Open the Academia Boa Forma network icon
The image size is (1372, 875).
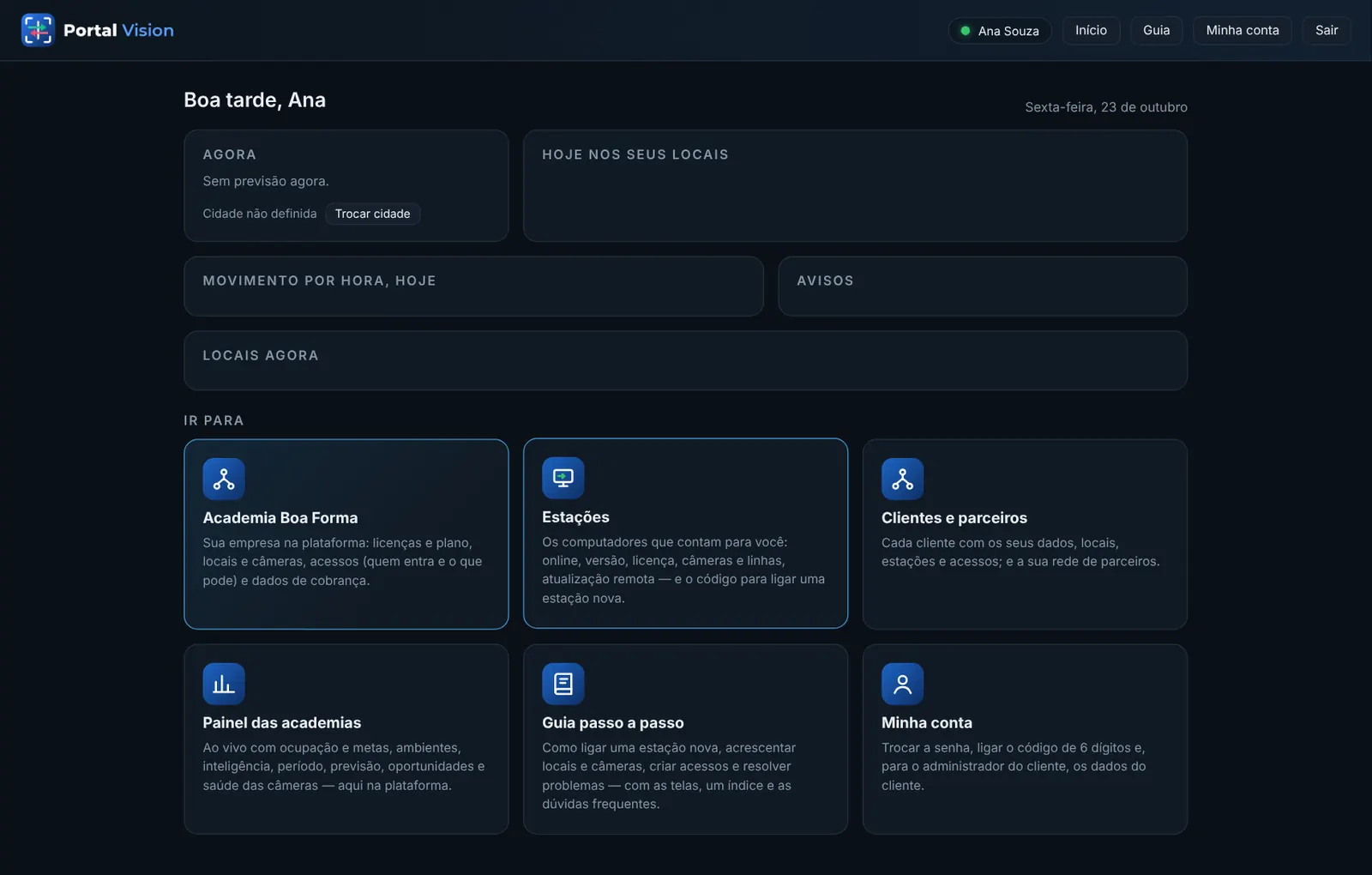(224, 479)
